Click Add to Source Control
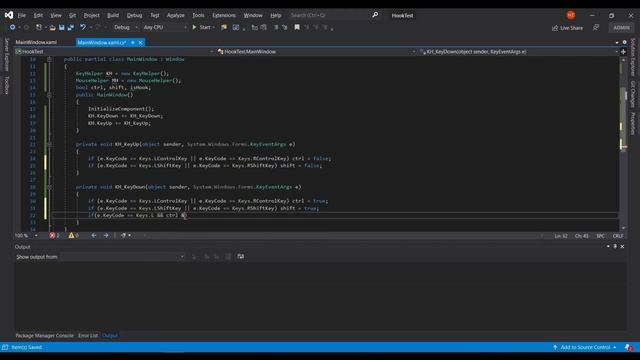The width and height of the screenshot is (640, 360). click(x=585, y=347)
